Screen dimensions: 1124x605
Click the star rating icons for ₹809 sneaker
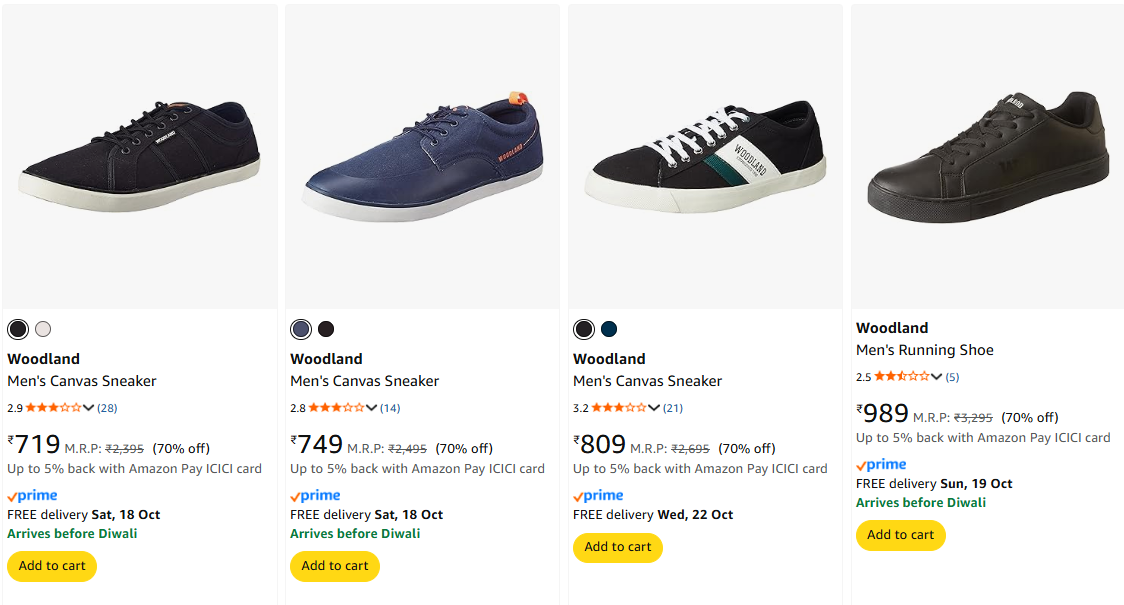click(x=619, y=408)
